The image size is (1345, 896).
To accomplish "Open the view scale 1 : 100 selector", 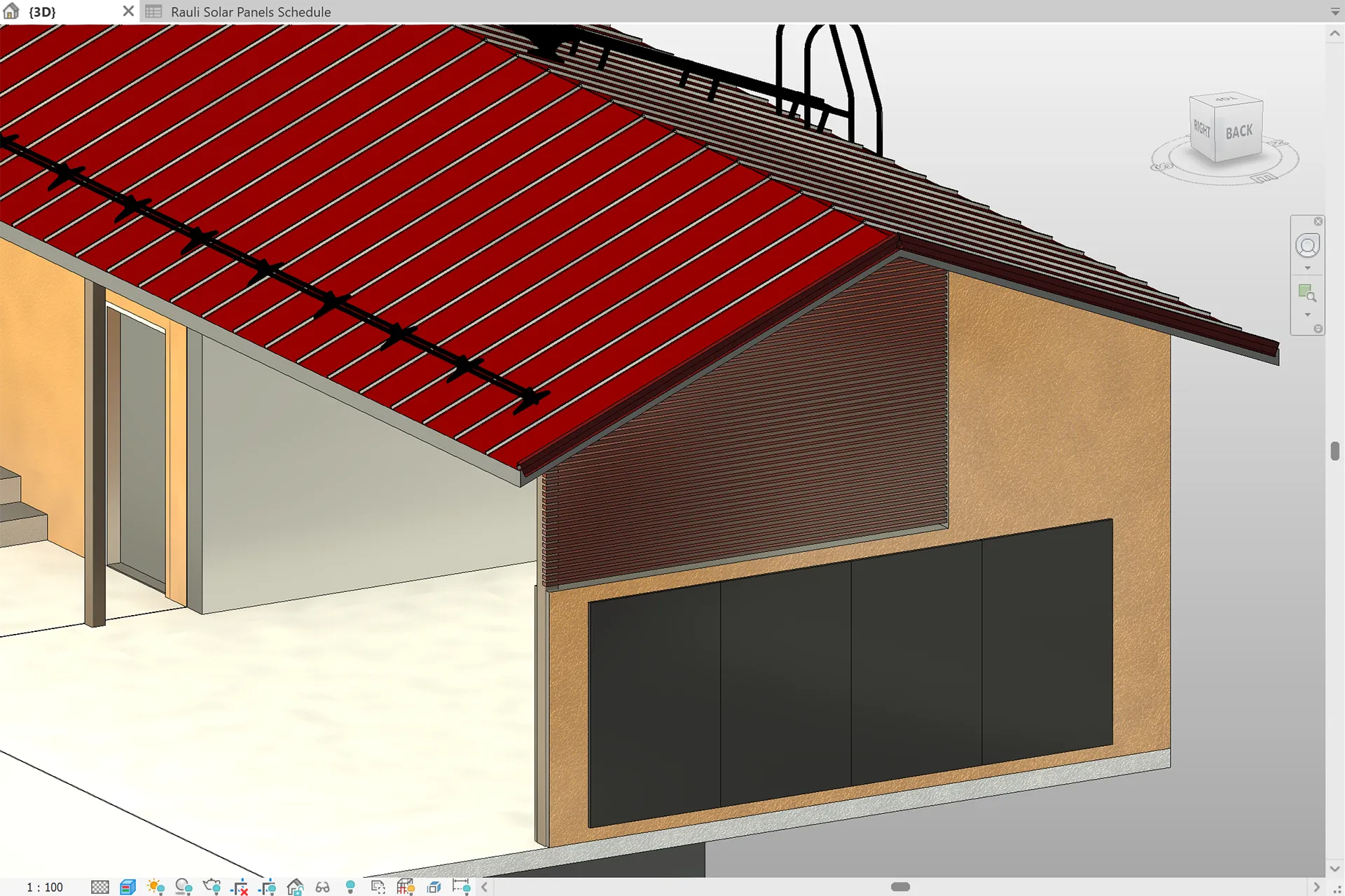I will click(x=45, y=887).
